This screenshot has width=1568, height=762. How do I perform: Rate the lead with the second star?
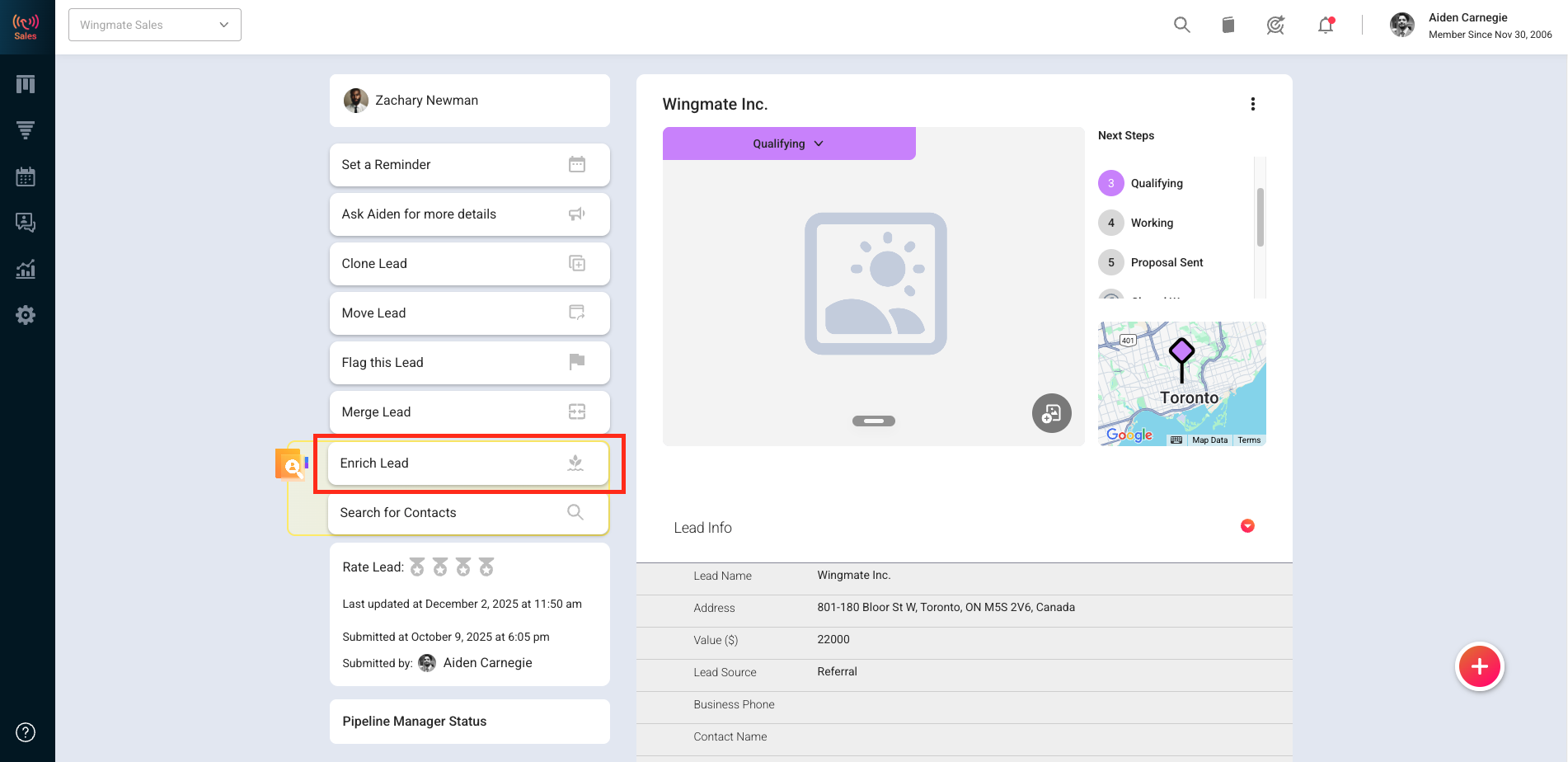click(440, 567)
